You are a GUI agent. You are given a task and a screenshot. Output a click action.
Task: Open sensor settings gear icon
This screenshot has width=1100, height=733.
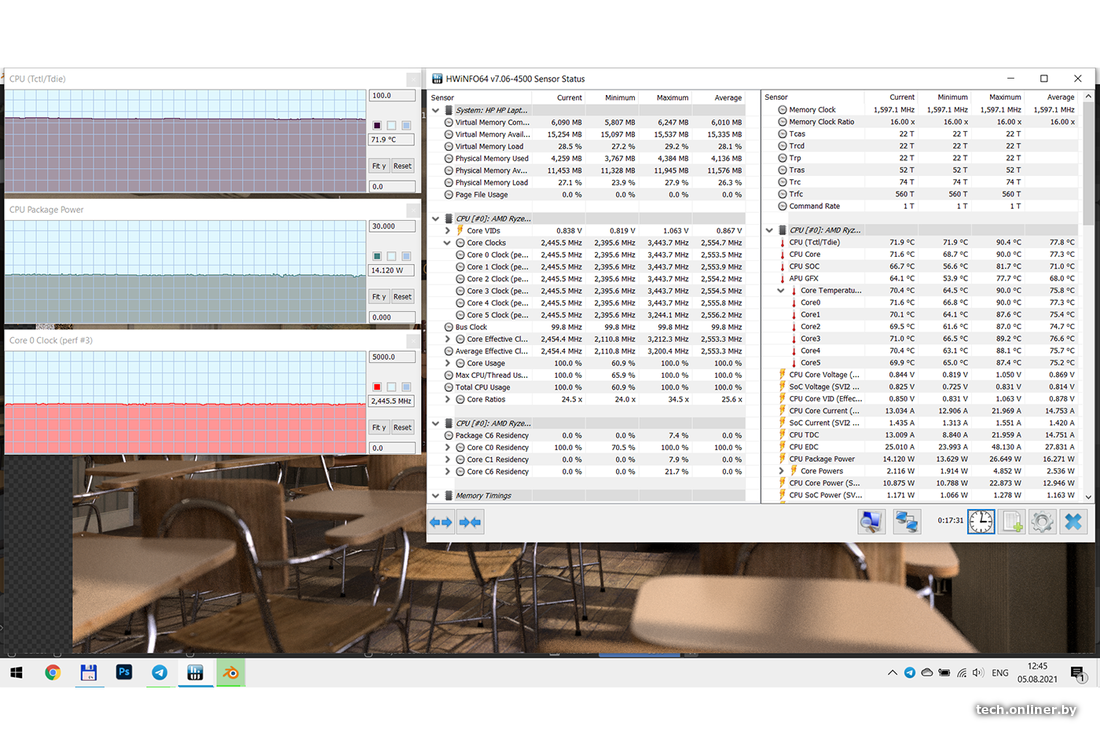(1042, 521)
